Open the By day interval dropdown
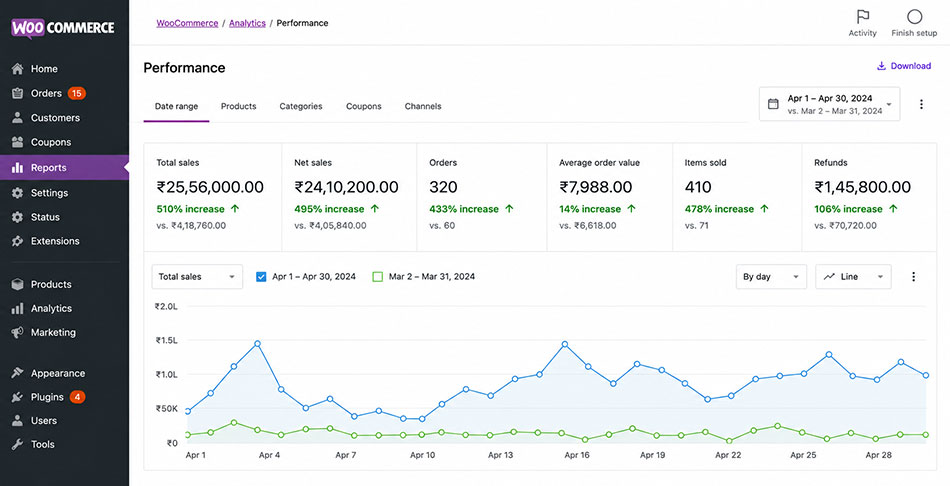 [x=771, y=276]
